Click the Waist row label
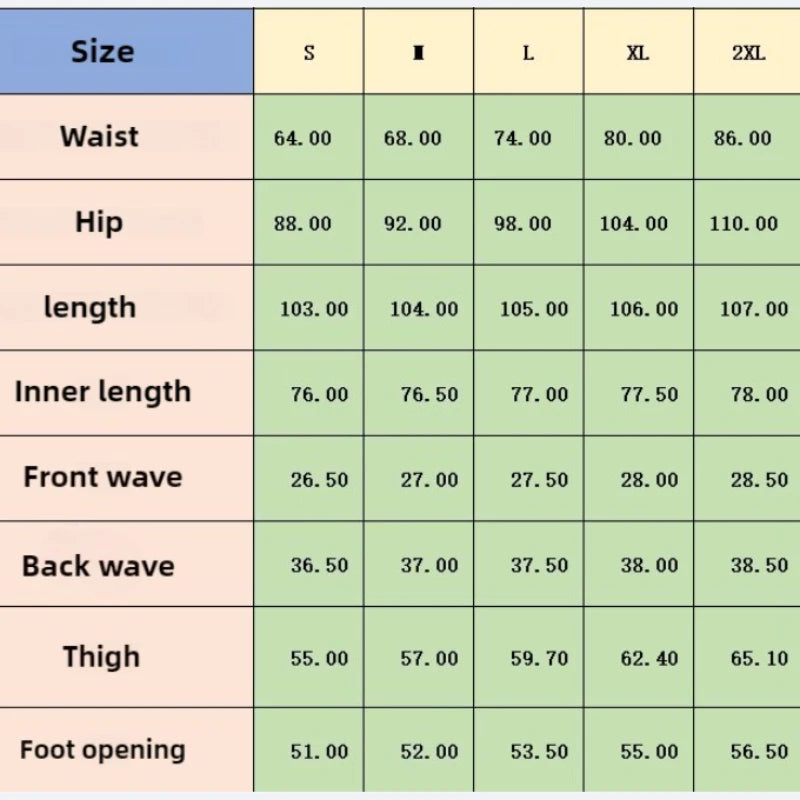Image resolution: width=800 pixels, height=800 pixels. (x=99, y=137)
